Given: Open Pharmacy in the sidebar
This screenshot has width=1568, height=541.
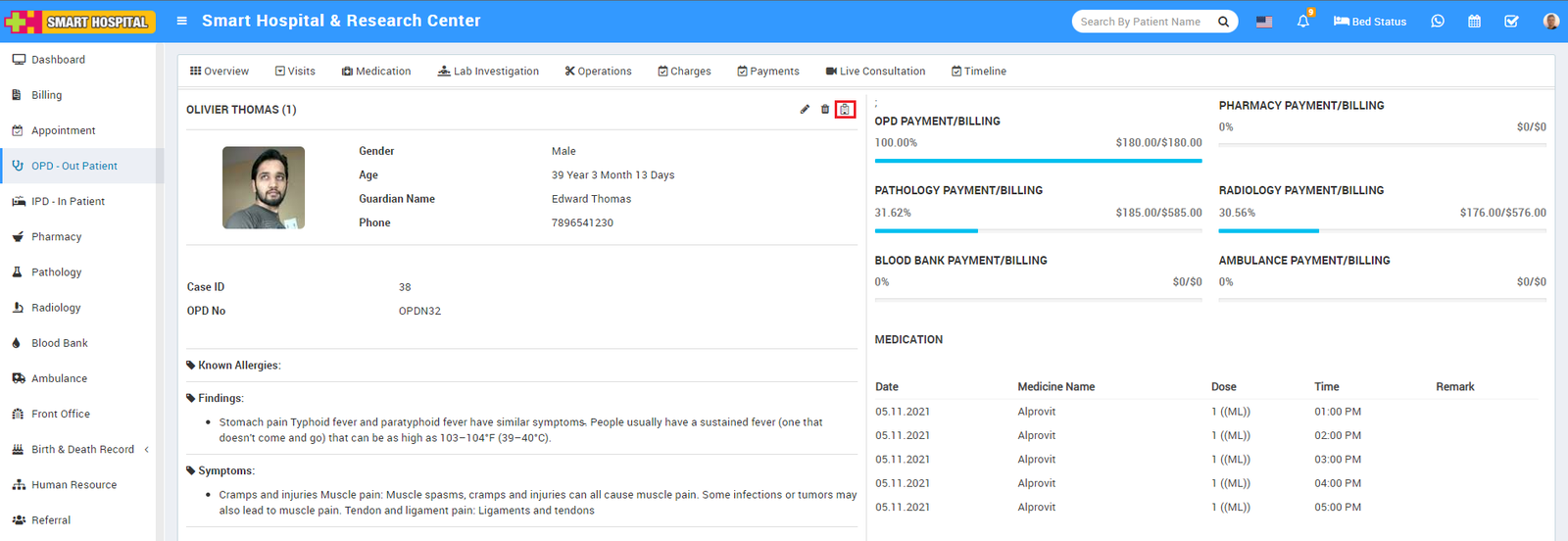Looking at the screenshot, I should click(x=56, y=237).
